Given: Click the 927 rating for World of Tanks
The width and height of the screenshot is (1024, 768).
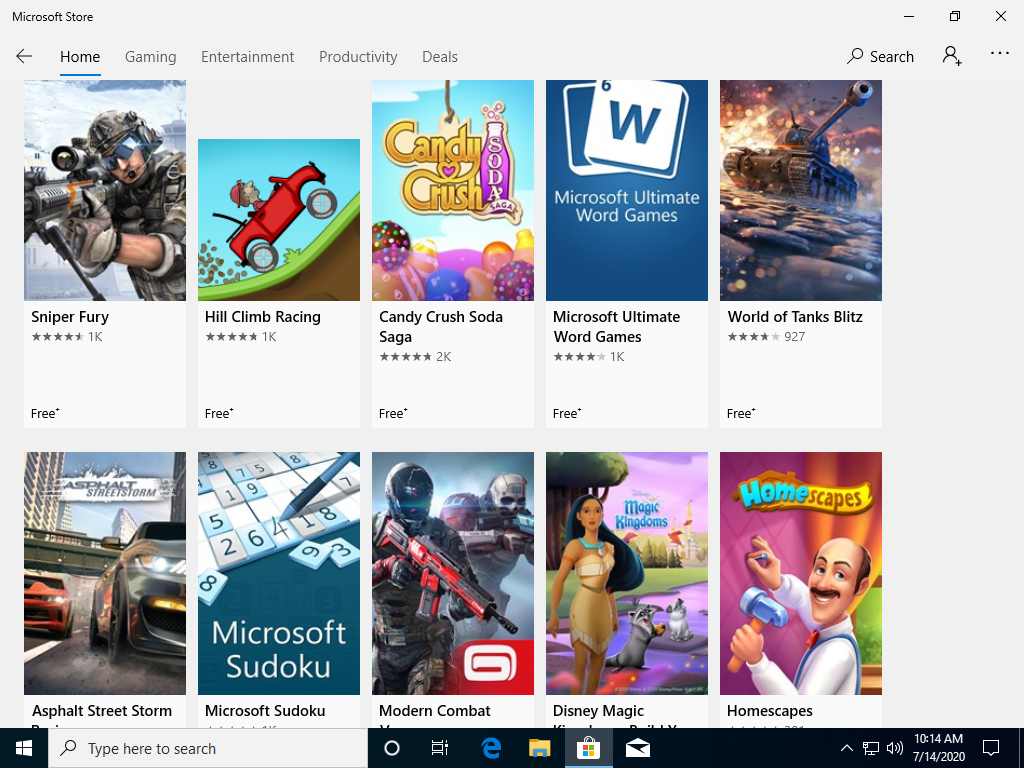Looking at the screenshot, I should (x=766, y=337).
